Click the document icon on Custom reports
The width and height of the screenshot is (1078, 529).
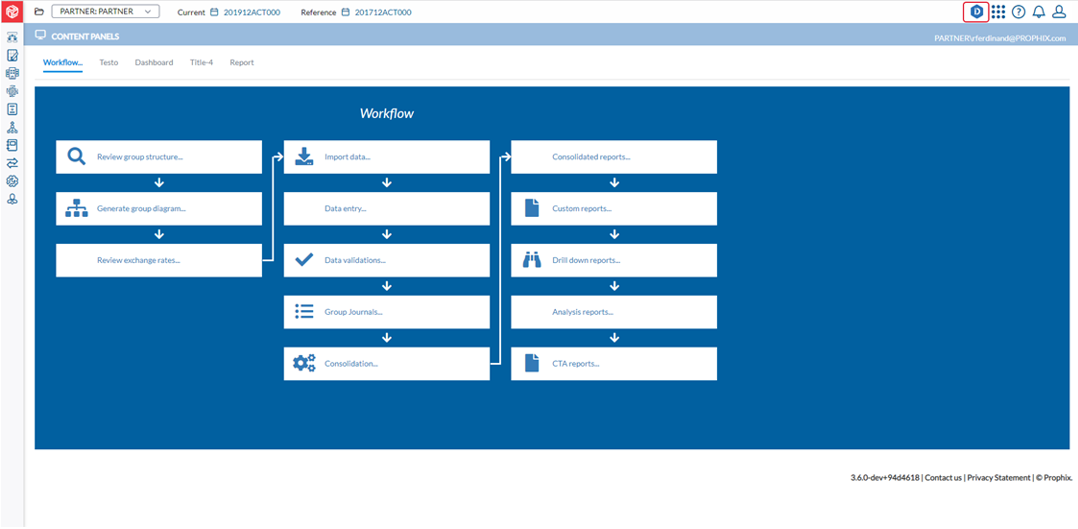click(531, 208)
